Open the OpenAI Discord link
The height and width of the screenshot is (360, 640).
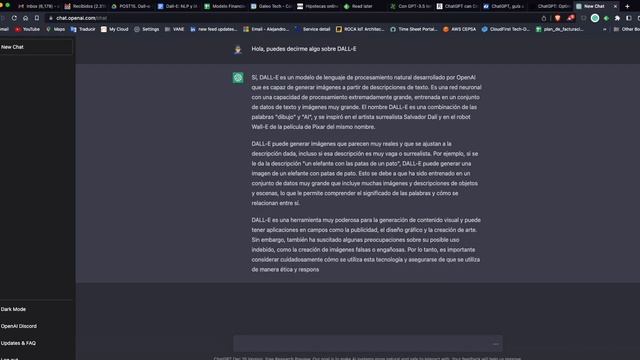coord(19,326)
